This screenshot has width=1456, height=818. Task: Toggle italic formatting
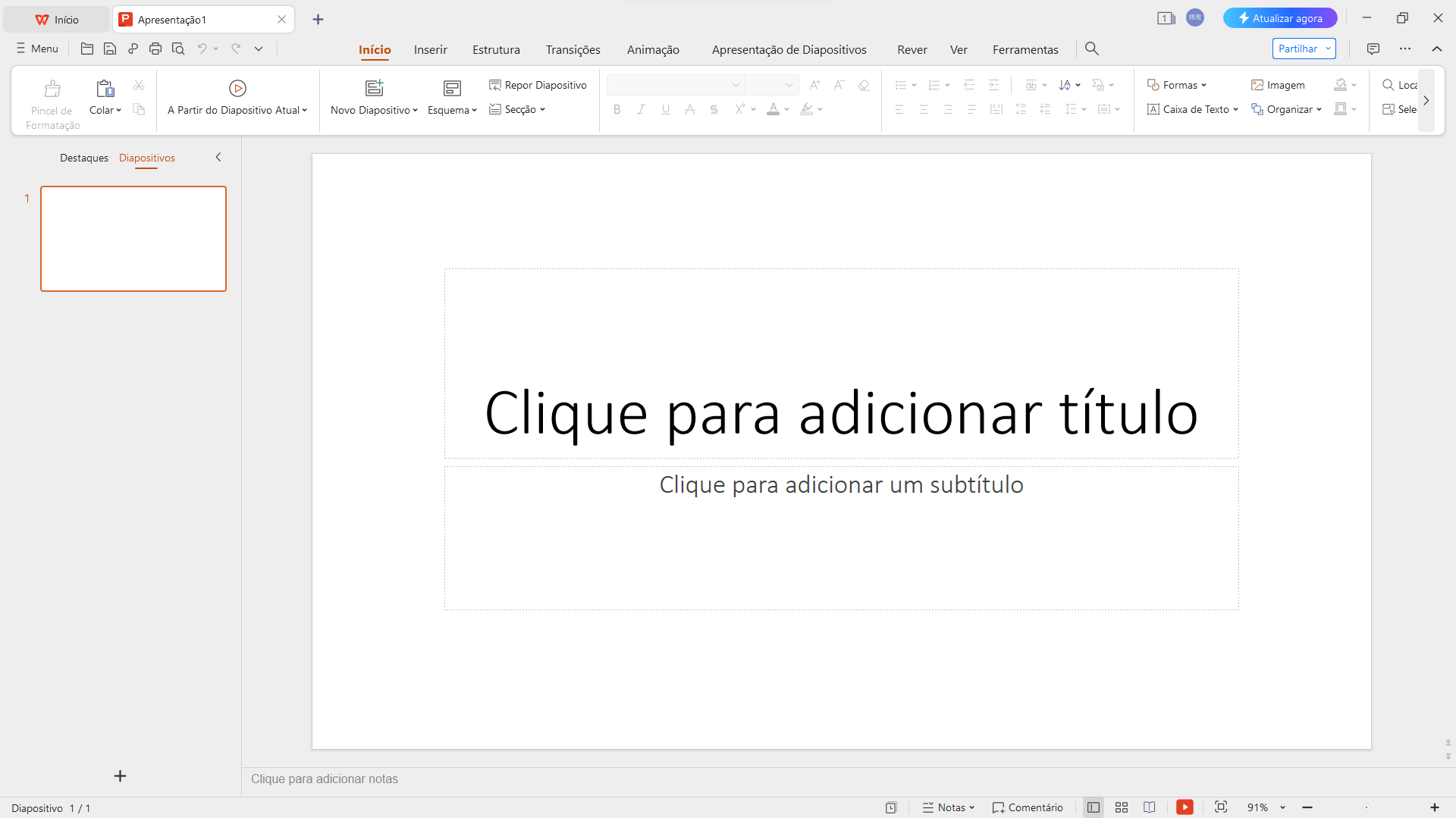[x=641, y=109]
